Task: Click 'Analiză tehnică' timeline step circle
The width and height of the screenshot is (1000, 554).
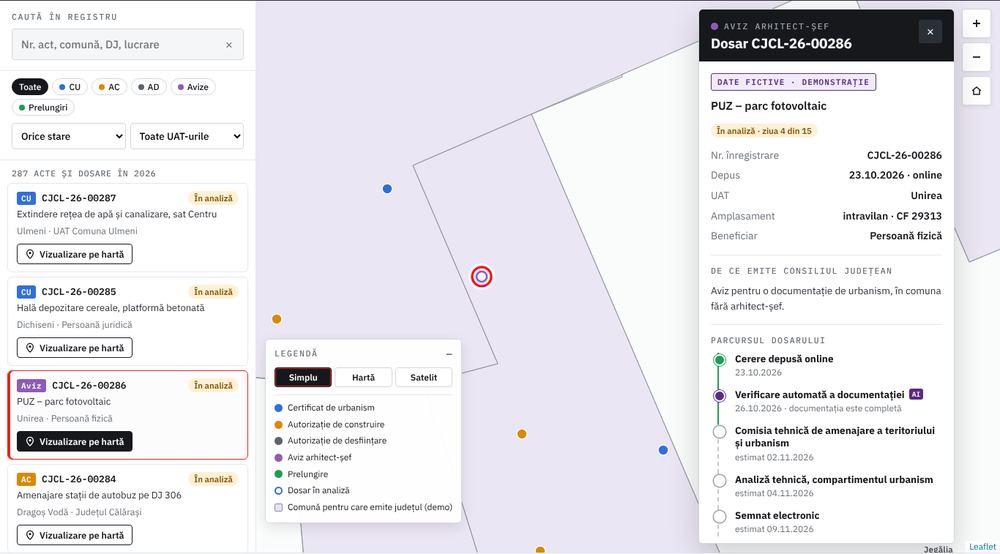Action: (719, 481)
